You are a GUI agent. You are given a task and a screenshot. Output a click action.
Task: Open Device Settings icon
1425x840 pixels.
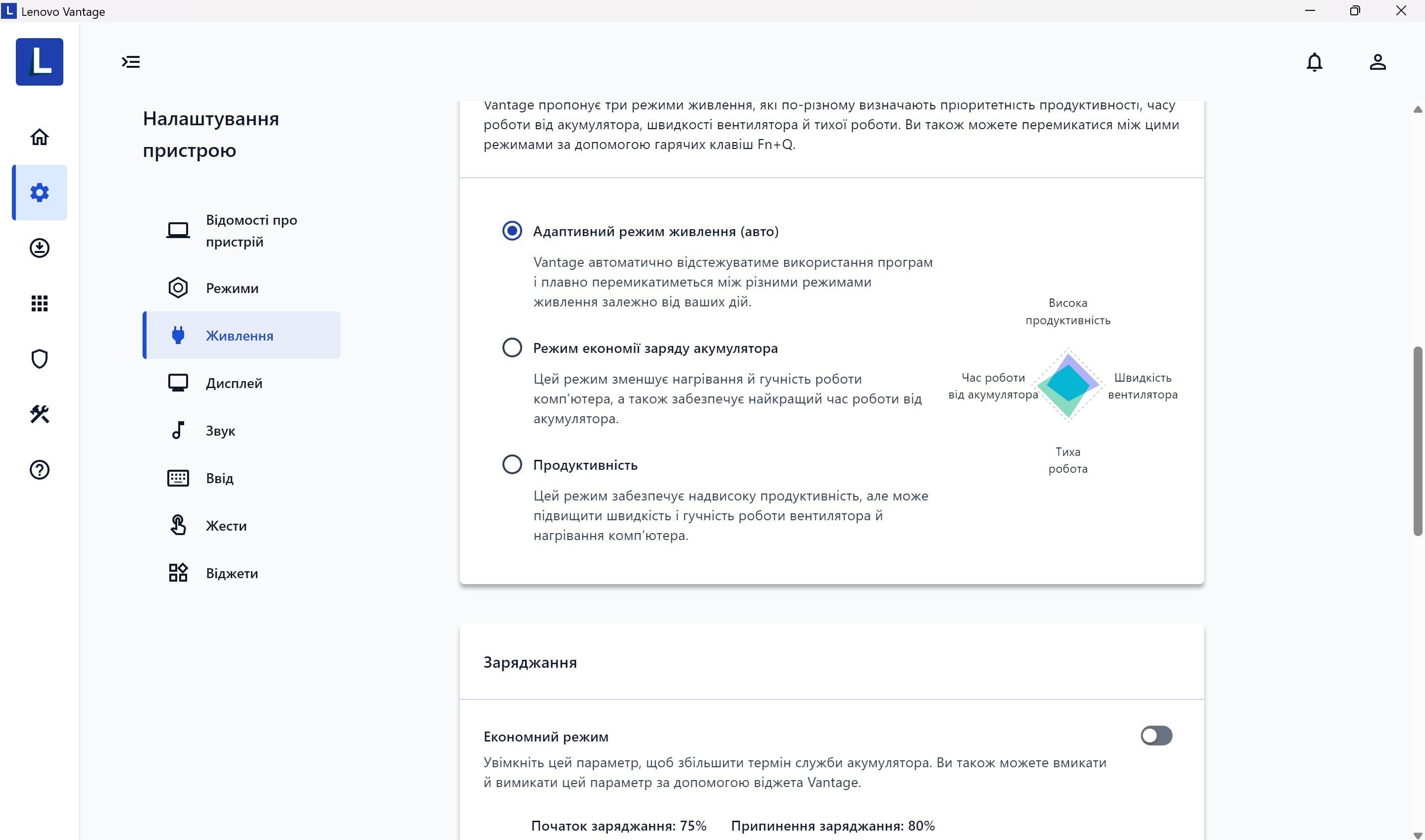[x=40, y=192]
